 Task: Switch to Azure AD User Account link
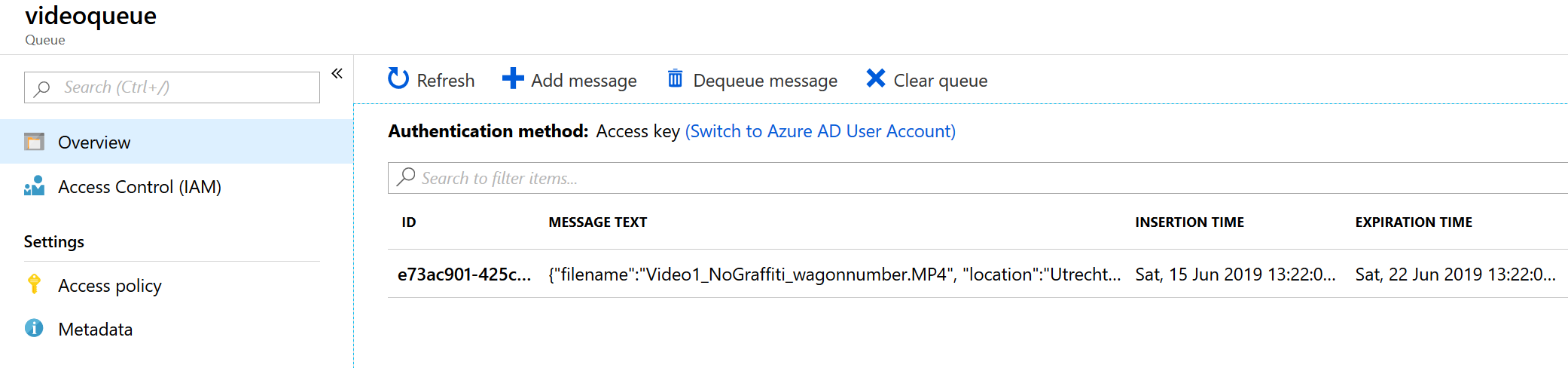pyautogui.click(x=820, y=131)
